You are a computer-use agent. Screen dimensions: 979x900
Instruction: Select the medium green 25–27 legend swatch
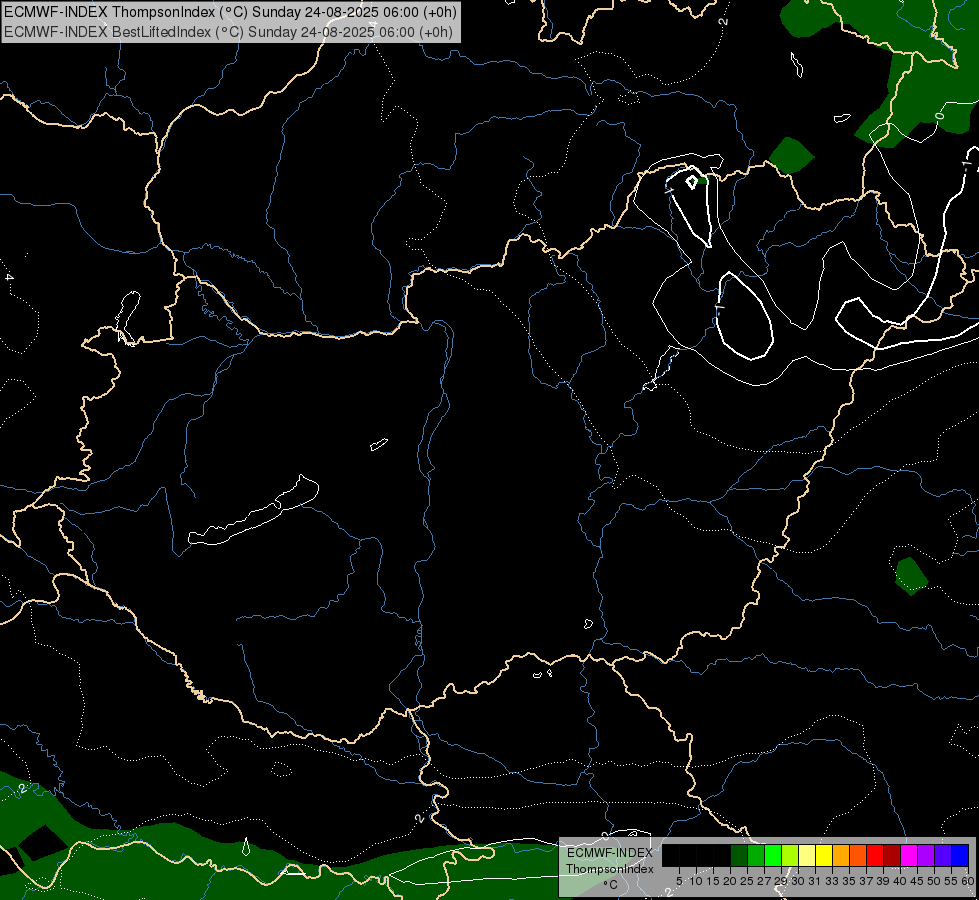click(x=756, y=855)
